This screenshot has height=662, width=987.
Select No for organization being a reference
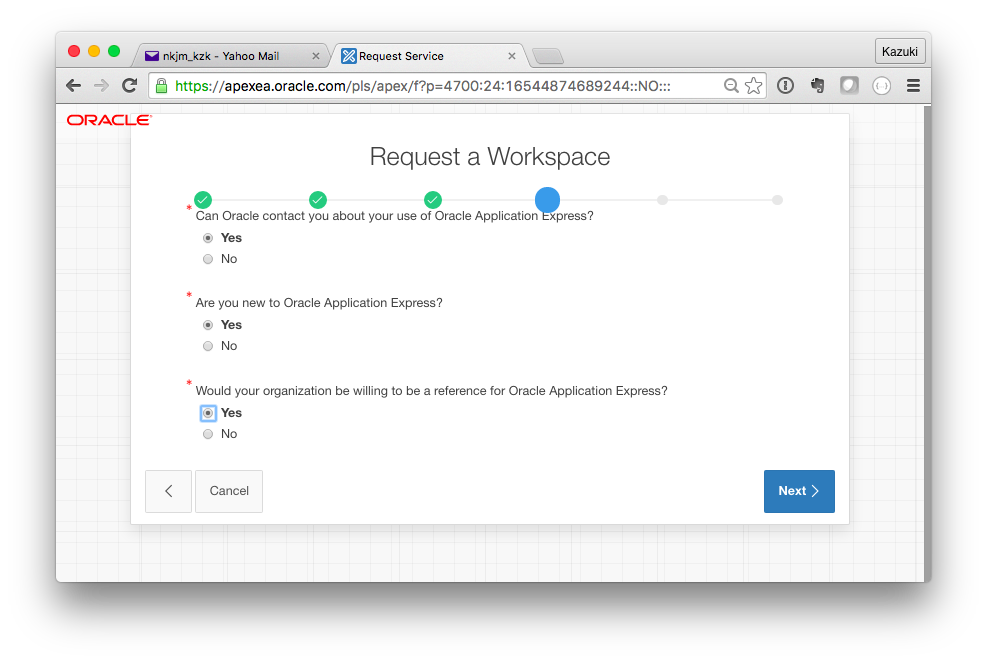208,434
